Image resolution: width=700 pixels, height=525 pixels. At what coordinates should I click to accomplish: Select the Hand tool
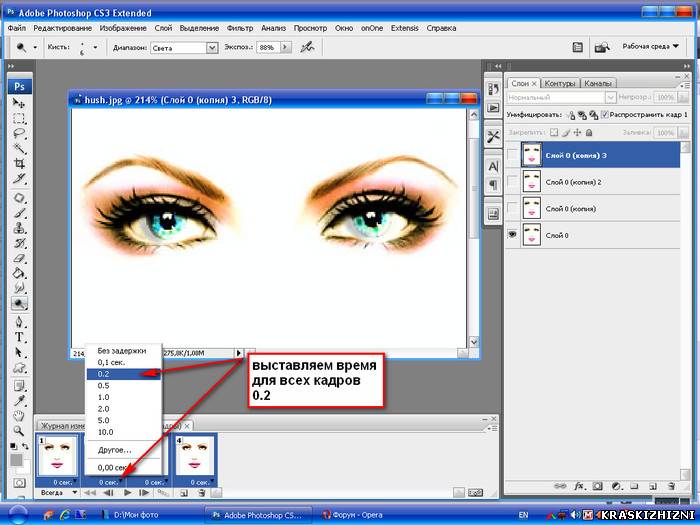click(19, 416)
